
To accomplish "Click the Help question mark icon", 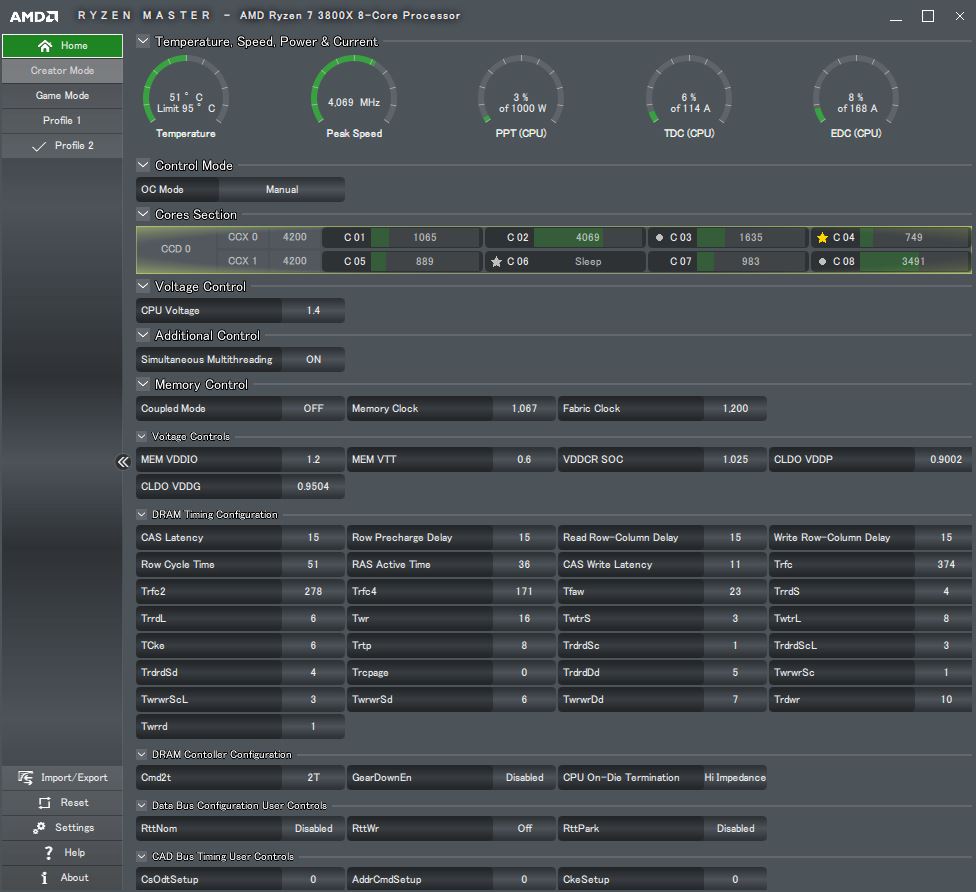I will pyautogui.click(x=49, y=853).
